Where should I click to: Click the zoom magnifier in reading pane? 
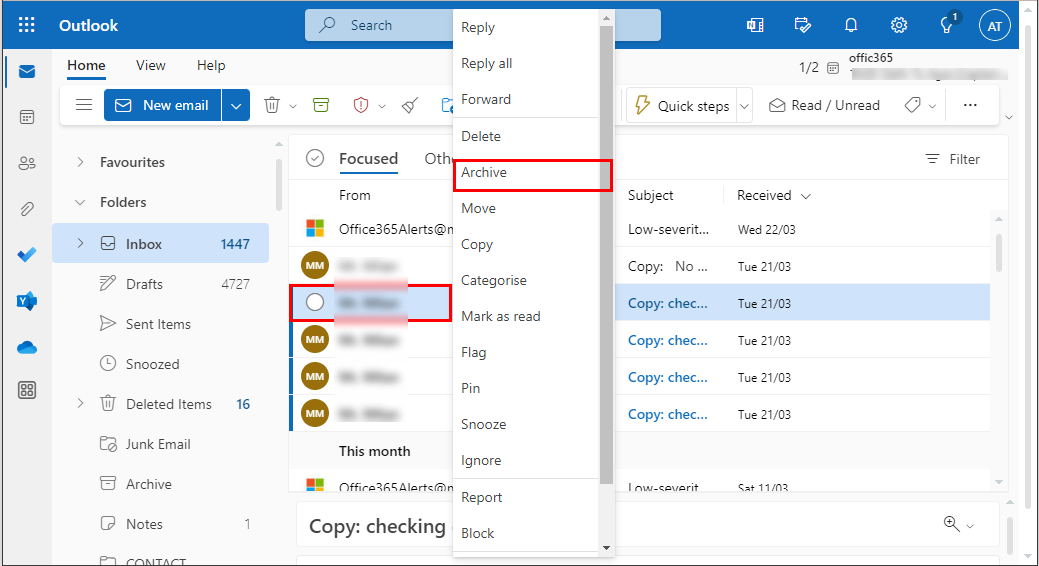tap(952, 523)
